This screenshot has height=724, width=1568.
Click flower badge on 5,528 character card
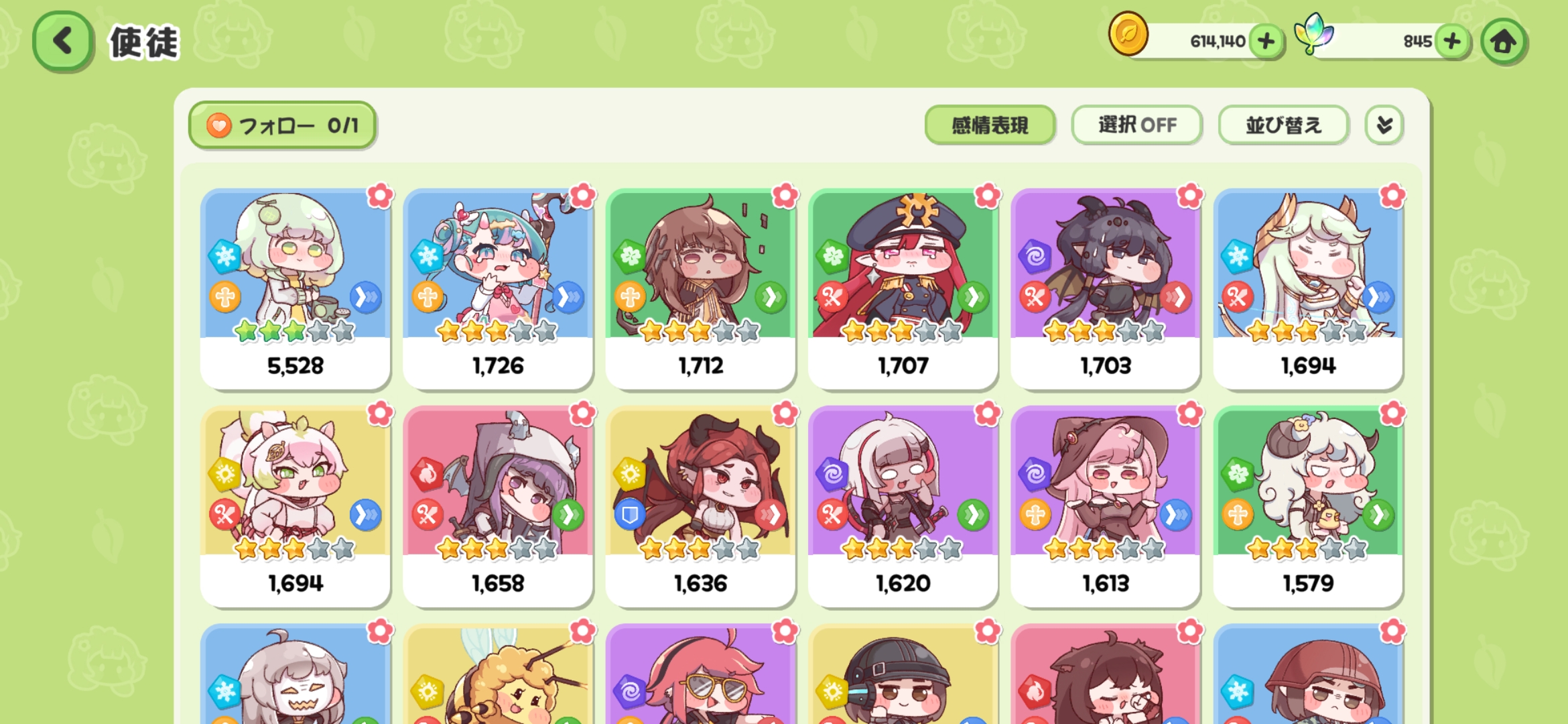click(380, 196)
